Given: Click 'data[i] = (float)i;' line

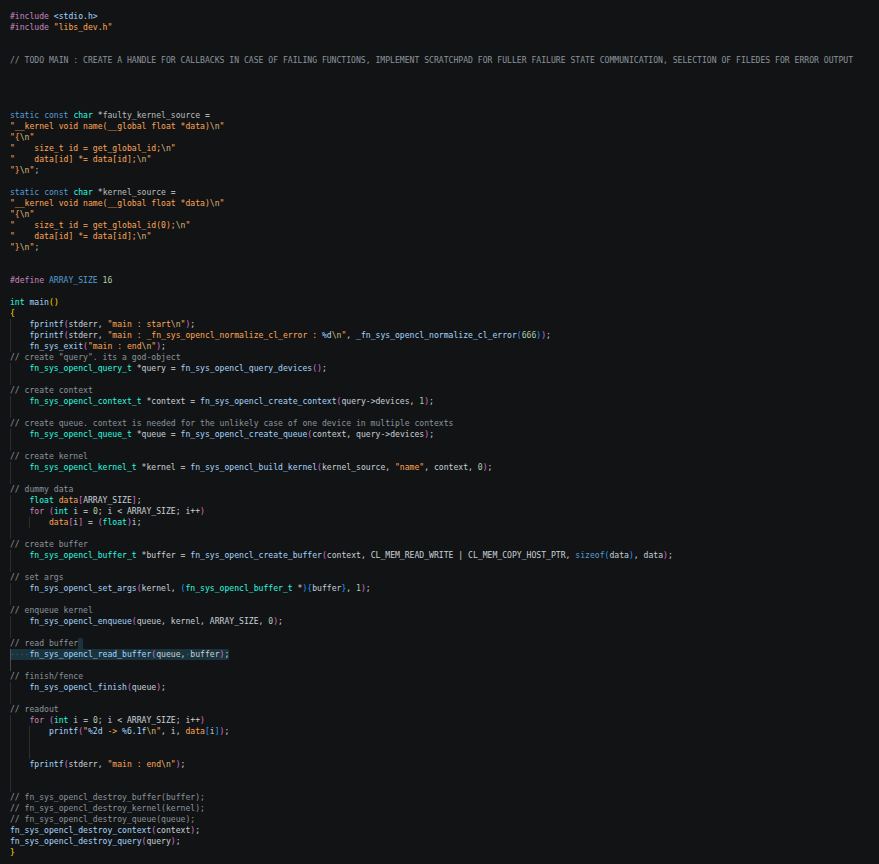Looking at the screenshot, I should (95, 522).
